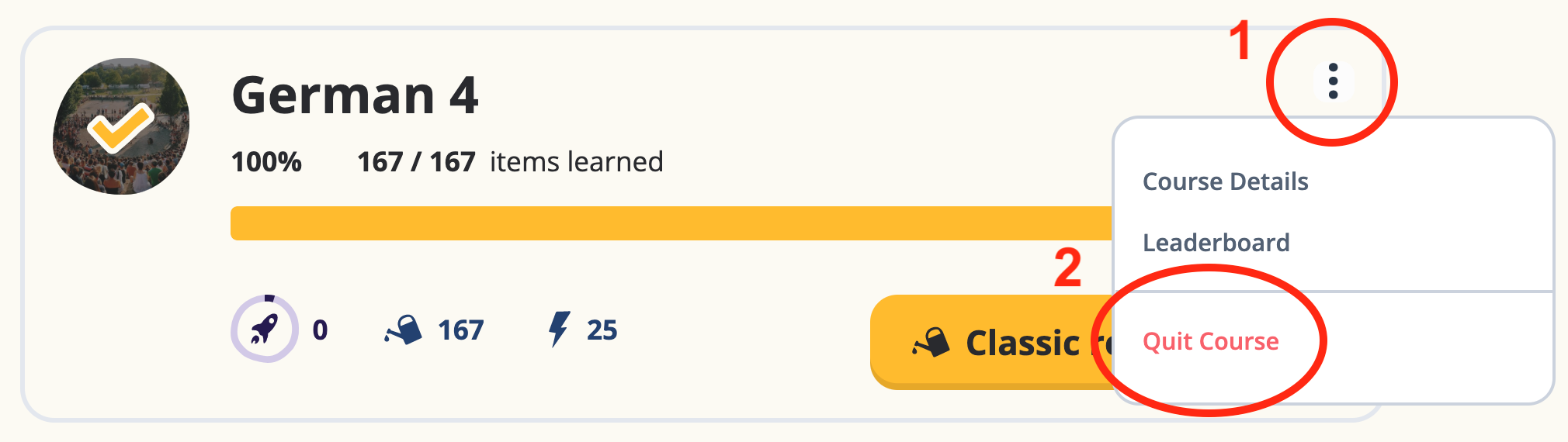Choose Quit Course in the menu

[x=1210, y=341]
